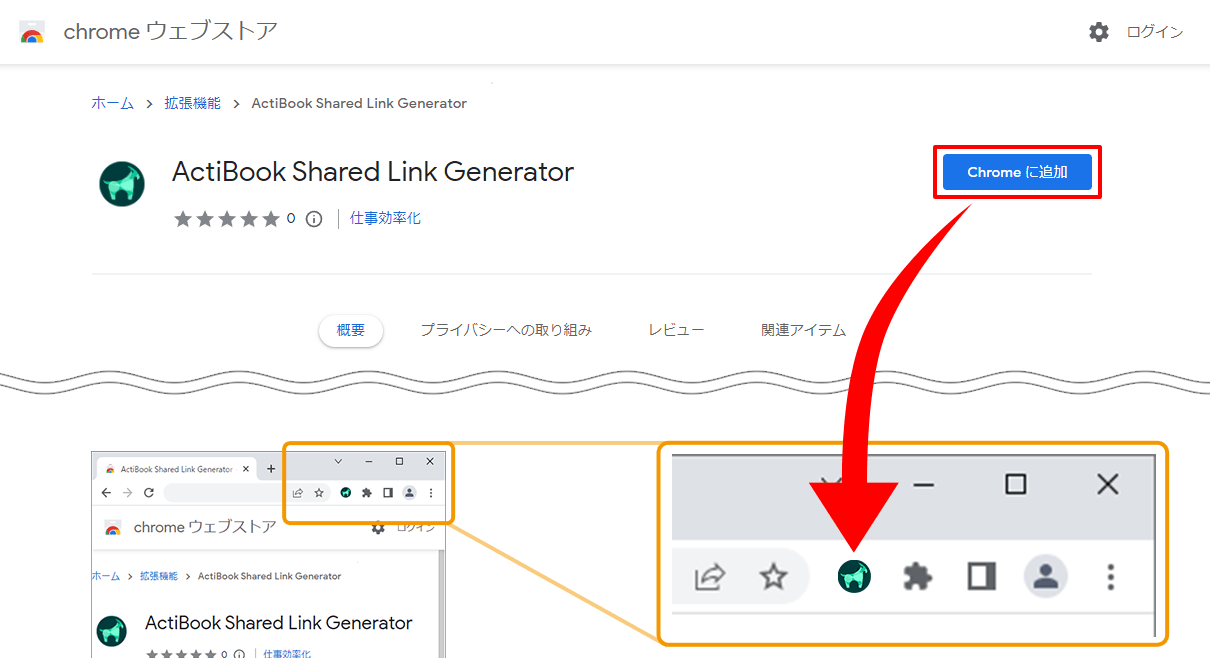Click the main ActiBook Shared Link Generator heading

coord(373,172)
